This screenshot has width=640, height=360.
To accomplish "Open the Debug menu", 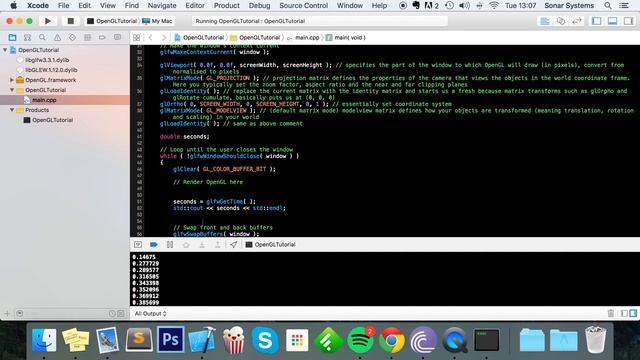I will pos(259,6).
